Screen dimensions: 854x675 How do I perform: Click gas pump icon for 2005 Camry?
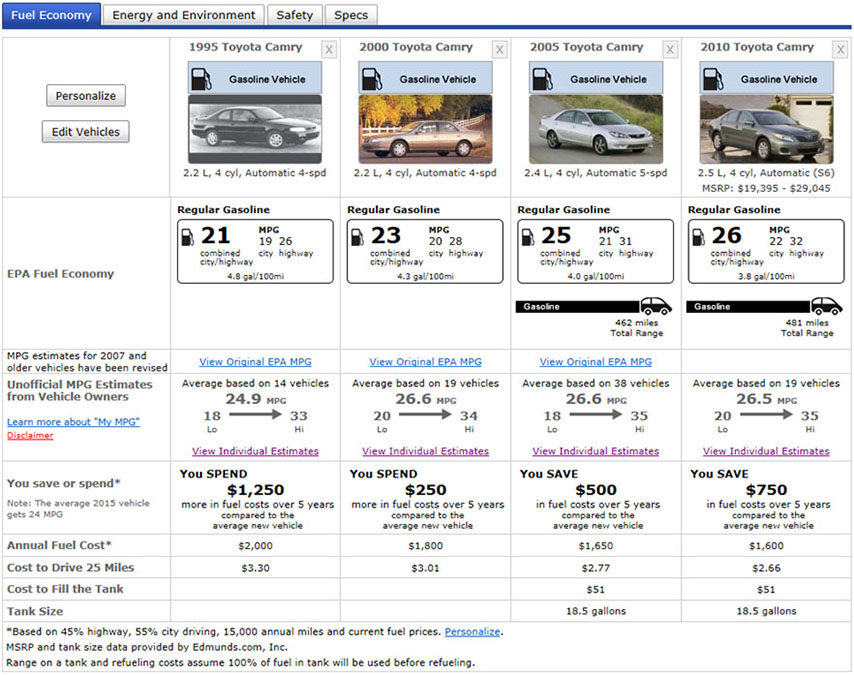[x=543, y=78]
